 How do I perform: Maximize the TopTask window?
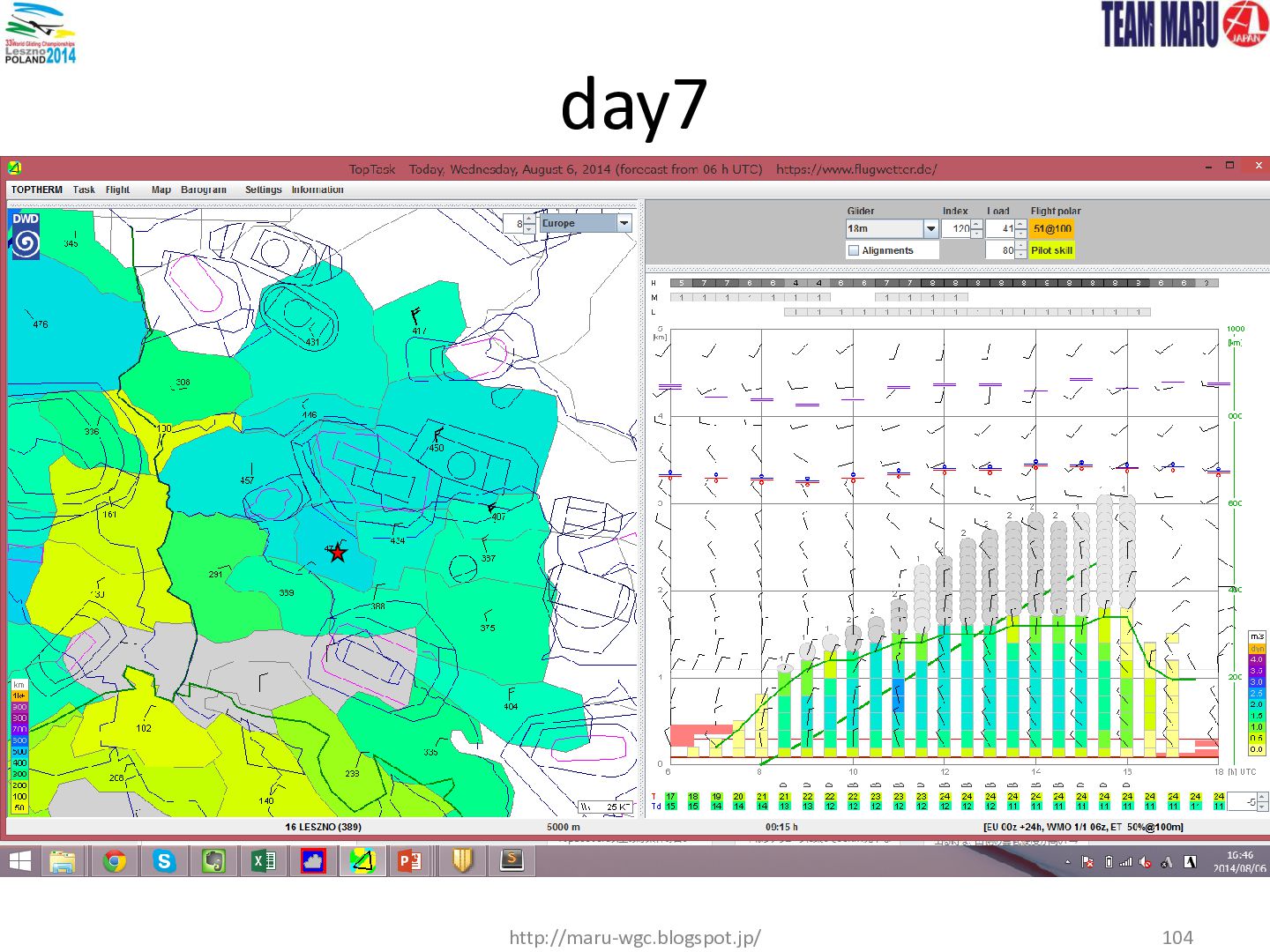pyautogui.click(x=1229, y=166)
